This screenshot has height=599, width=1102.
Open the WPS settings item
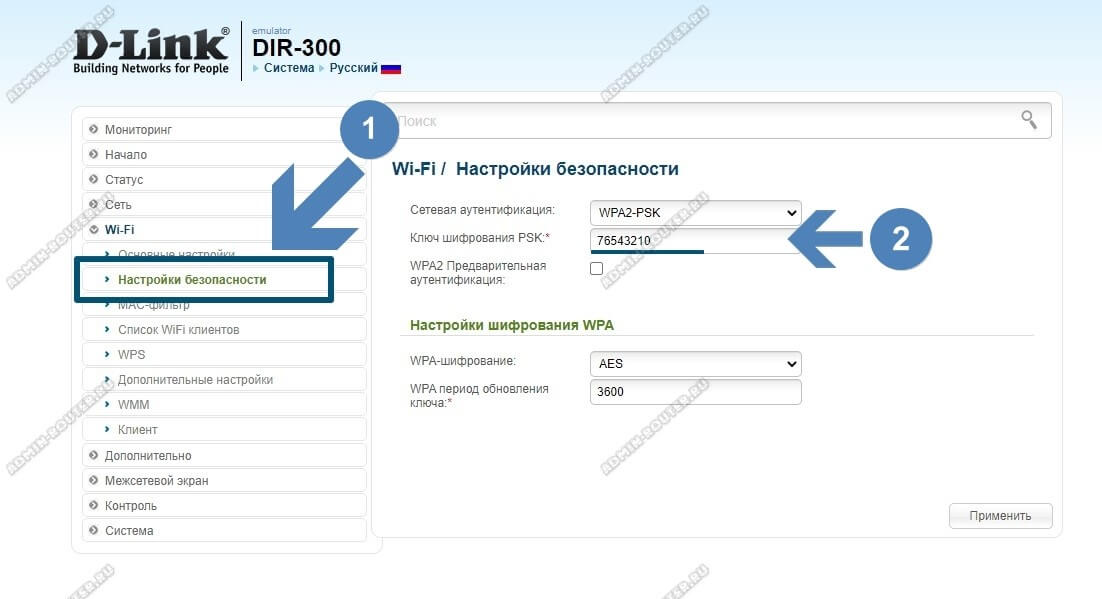[132, 355]
